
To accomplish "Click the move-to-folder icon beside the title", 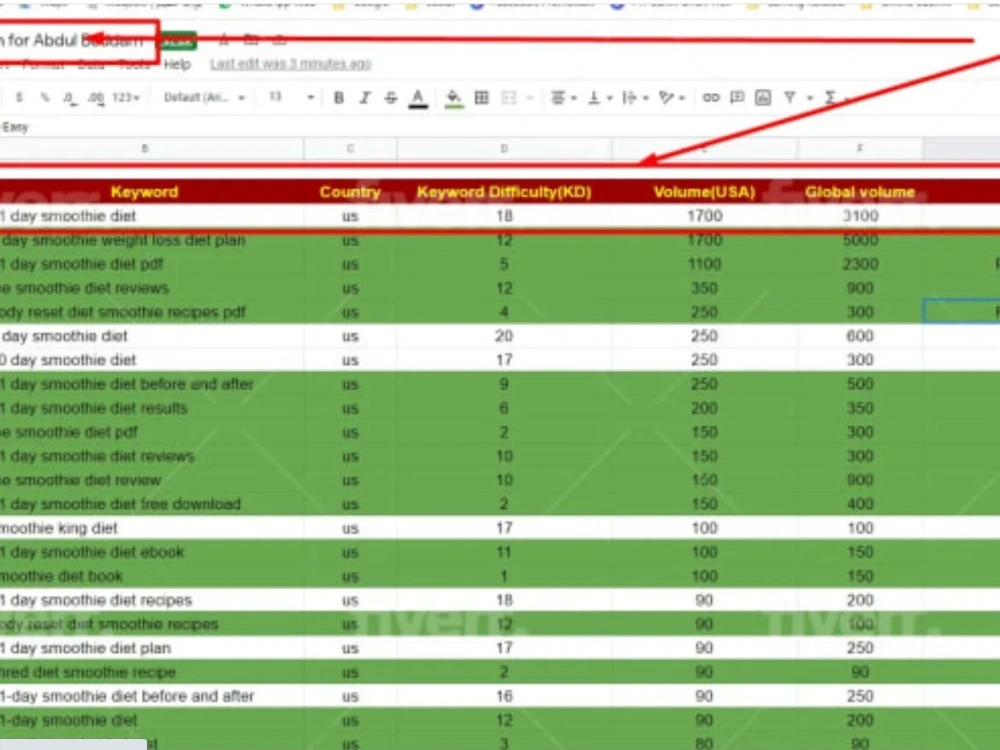I will [x=251, y=40].
